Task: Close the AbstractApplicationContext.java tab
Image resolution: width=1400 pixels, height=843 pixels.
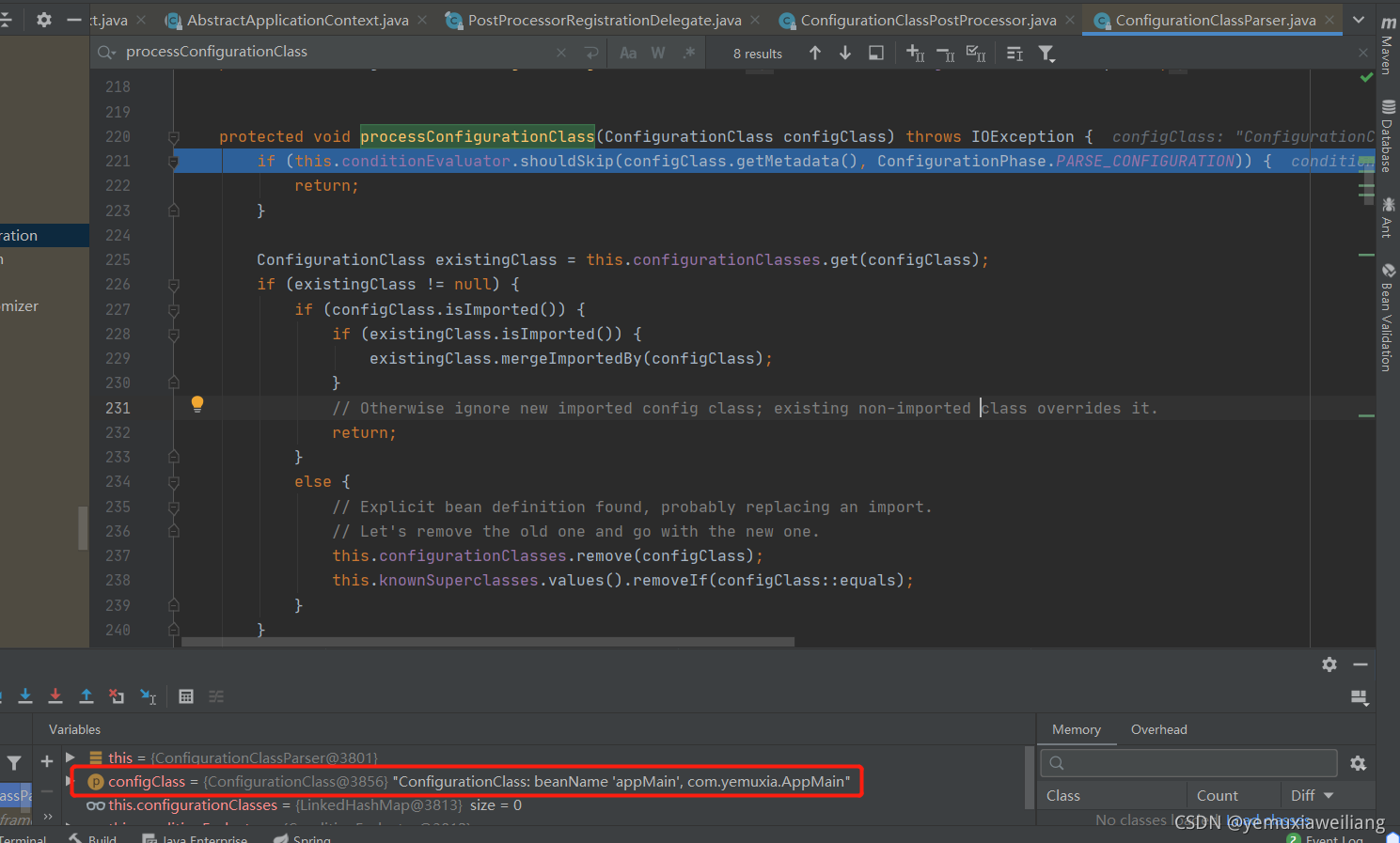Action: coord(421,20)
